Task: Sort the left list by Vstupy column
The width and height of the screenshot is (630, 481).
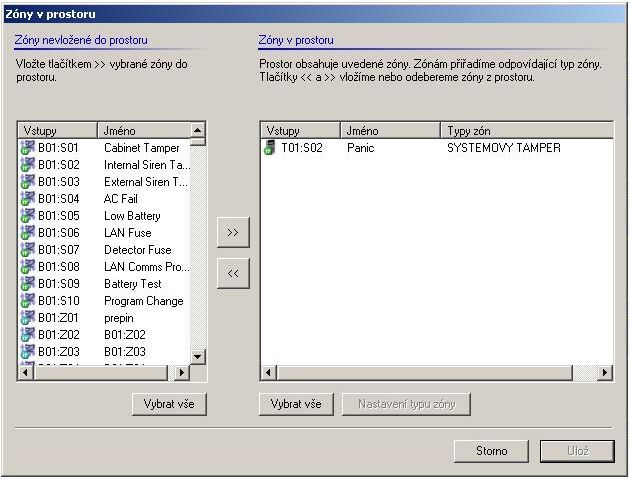Action: click(57, 131)
